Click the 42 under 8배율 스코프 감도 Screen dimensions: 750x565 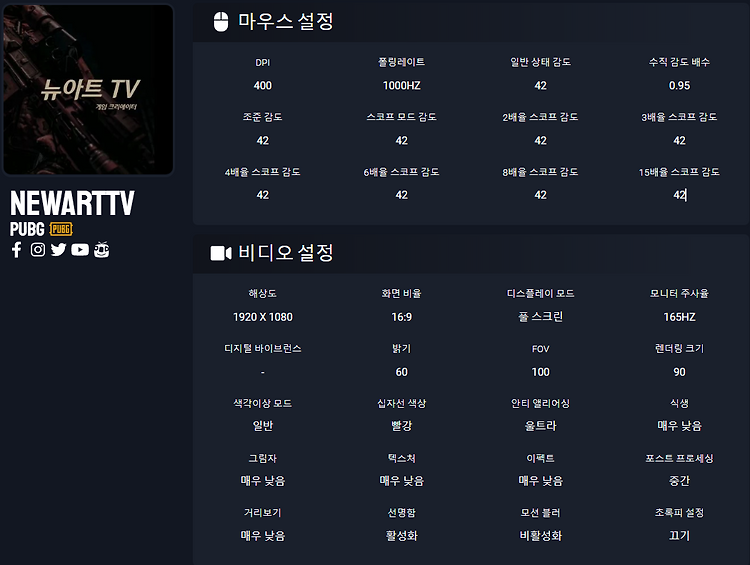(x=540, y=195)
